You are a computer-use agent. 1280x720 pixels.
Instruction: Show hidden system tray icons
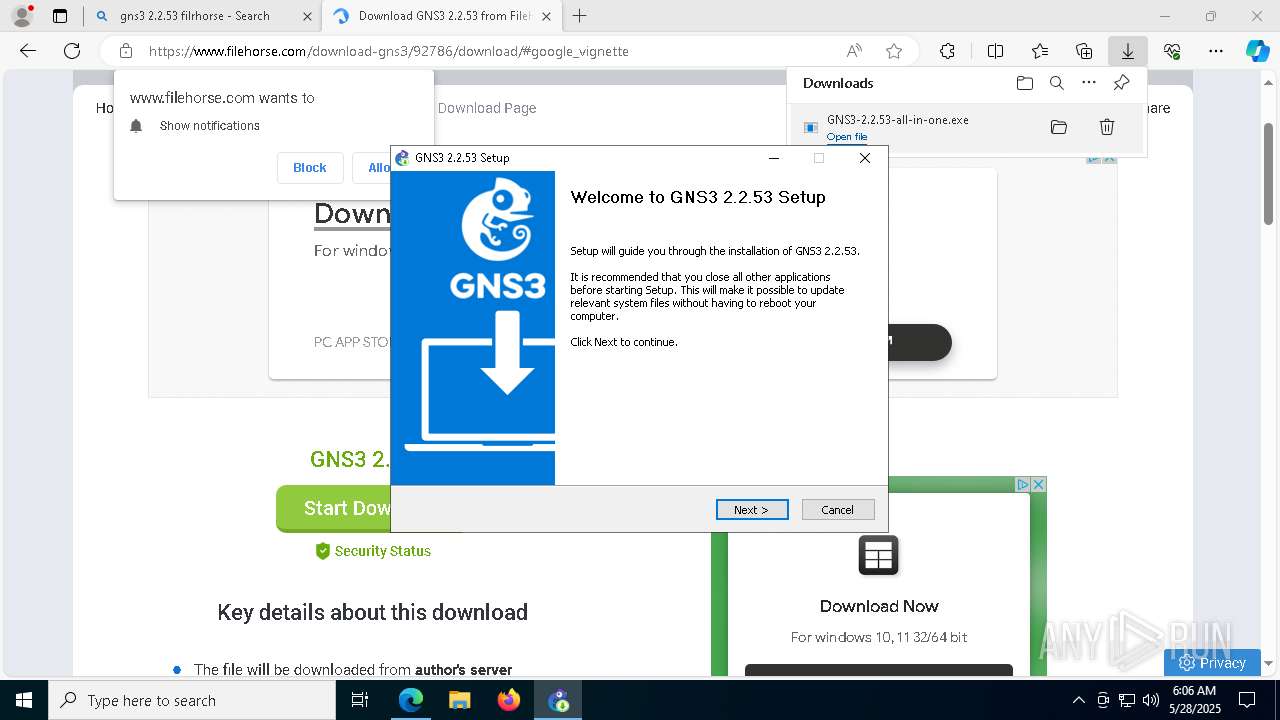(x=1078, y=700)
